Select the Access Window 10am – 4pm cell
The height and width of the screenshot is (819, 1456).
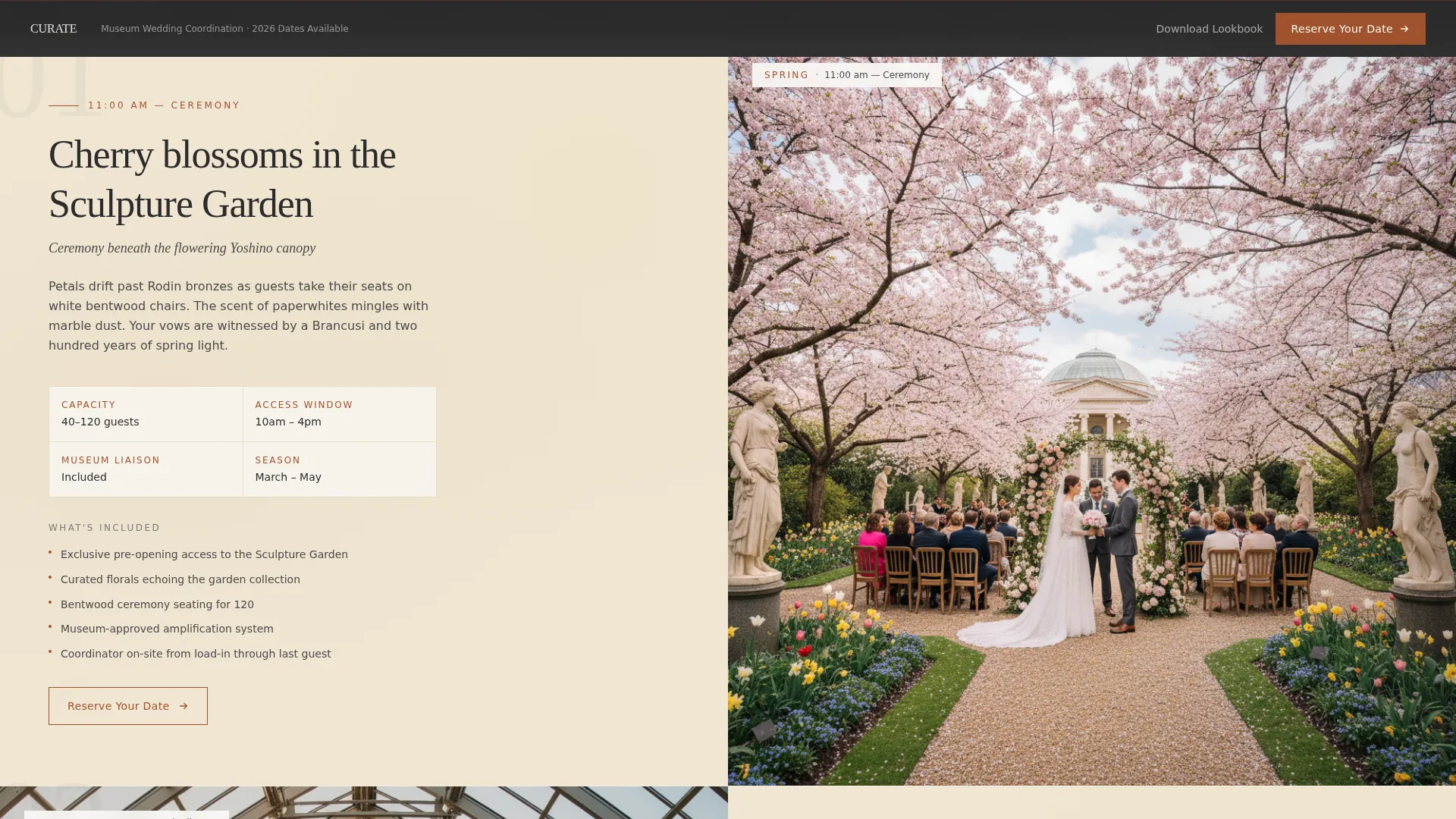(340, 414)
